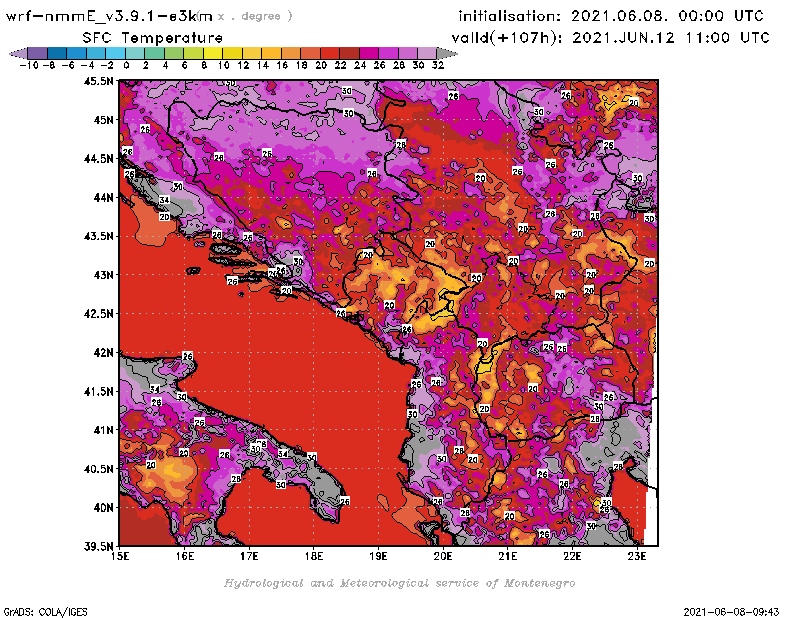Click the 39.5N latitude axis label
The width and height of the screenshot is (800, 618).
point(98,547)
